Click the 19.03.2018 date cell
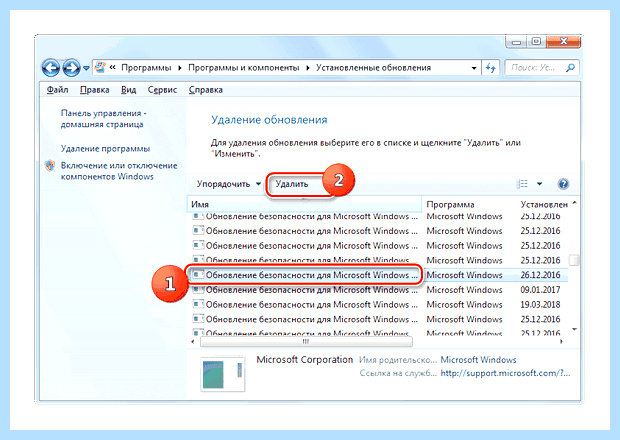Image resolution: width=620 pixels, height=440 pixels. tap(540, 304)
